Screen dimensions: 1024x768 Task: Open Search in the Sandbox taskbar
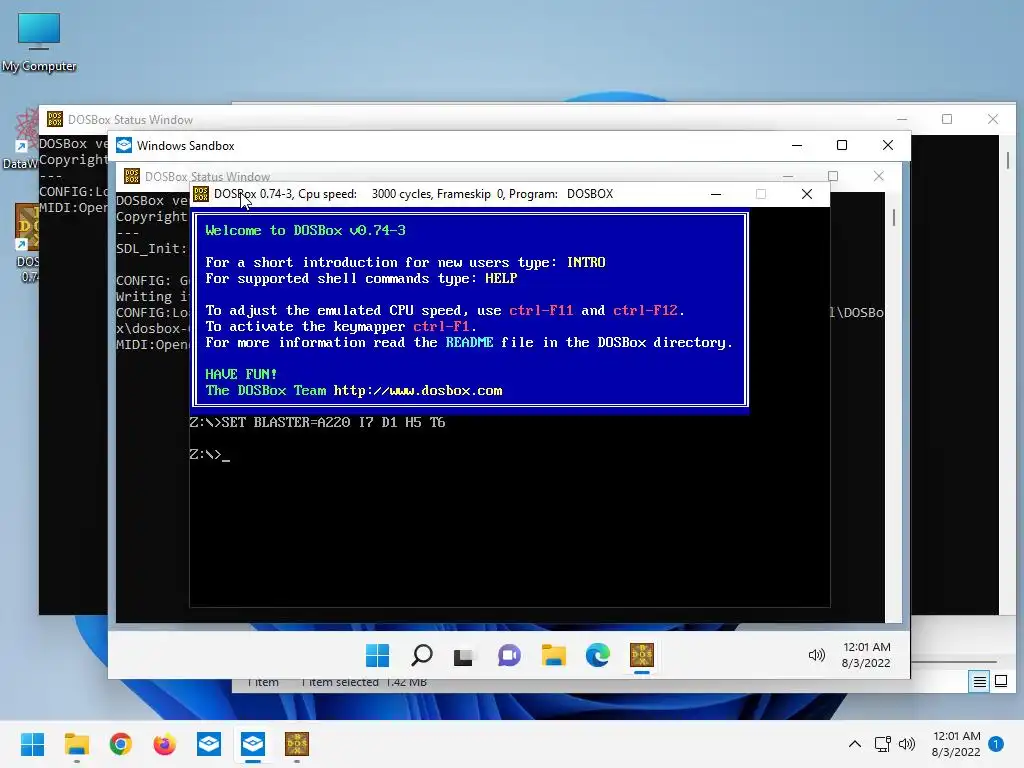click(x=422, y=655)
